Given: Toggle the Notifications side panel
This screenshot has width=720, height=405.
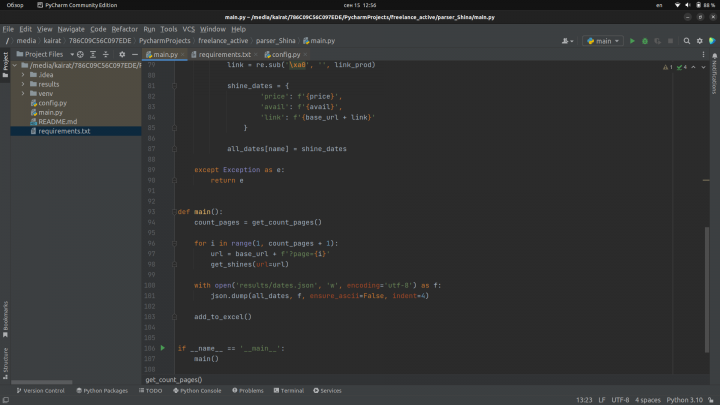Looking at the screenshot, I should [x=715, y=75].
